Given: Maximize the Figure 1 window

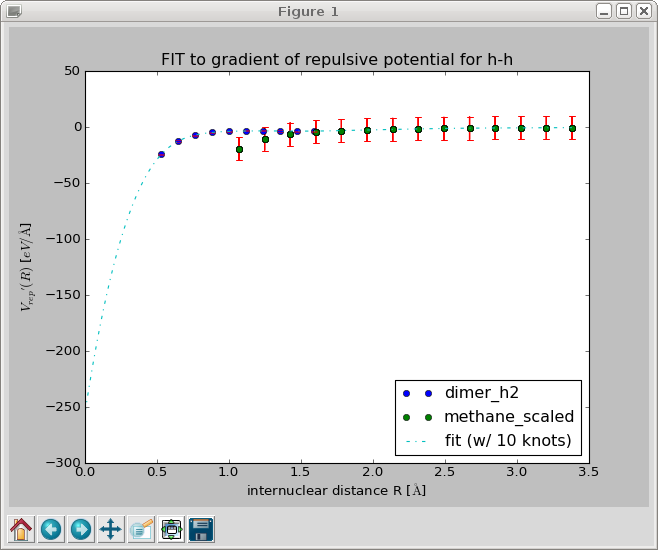Looking at the screenshot, I should [623, 12].
